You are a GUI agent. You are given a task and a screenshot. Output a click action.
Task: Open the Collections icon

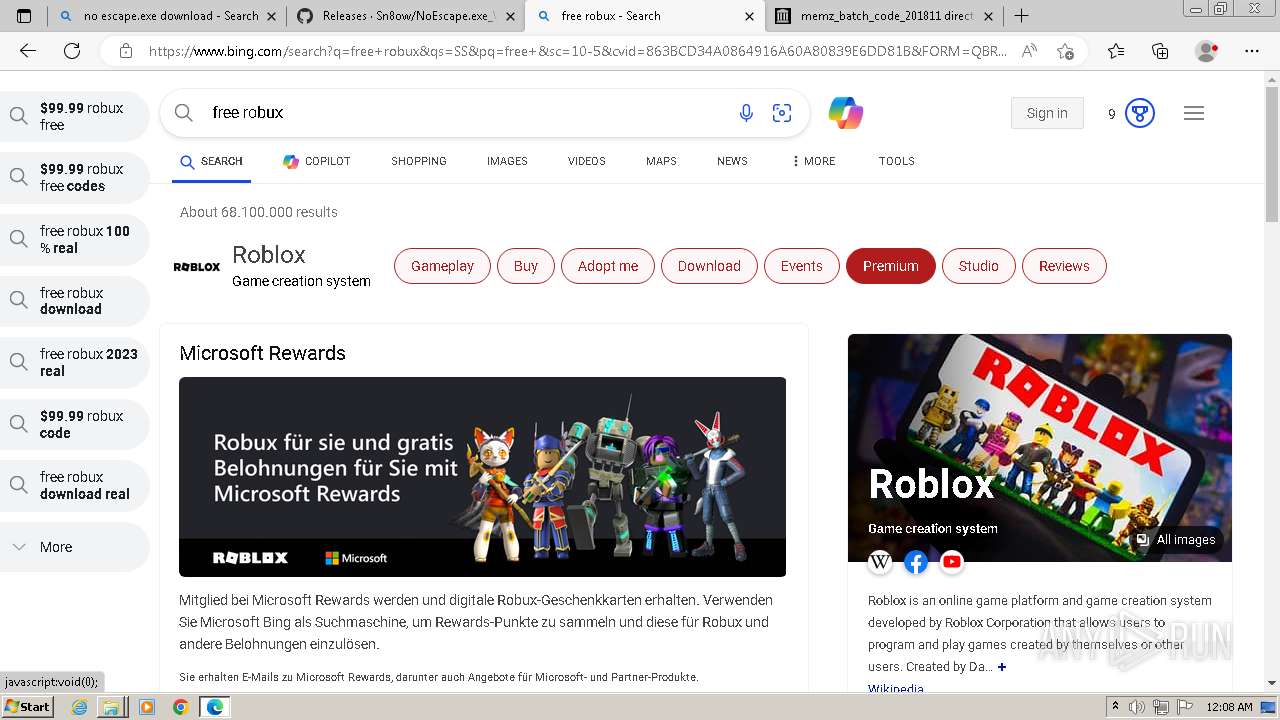coord(1160,51)
